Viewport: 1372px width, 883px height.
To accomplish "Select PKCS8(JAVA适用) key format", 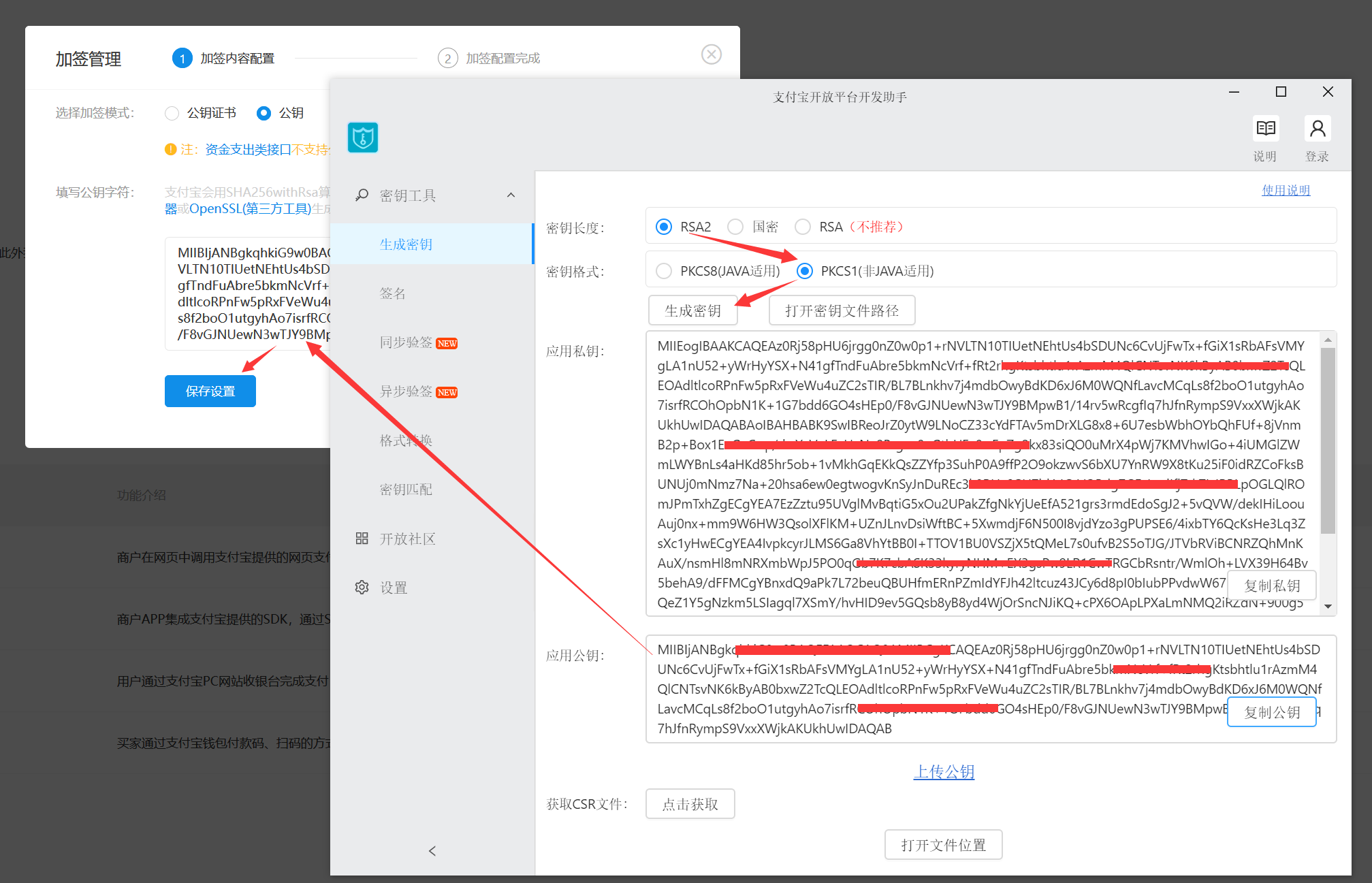I will click(664, 270).
